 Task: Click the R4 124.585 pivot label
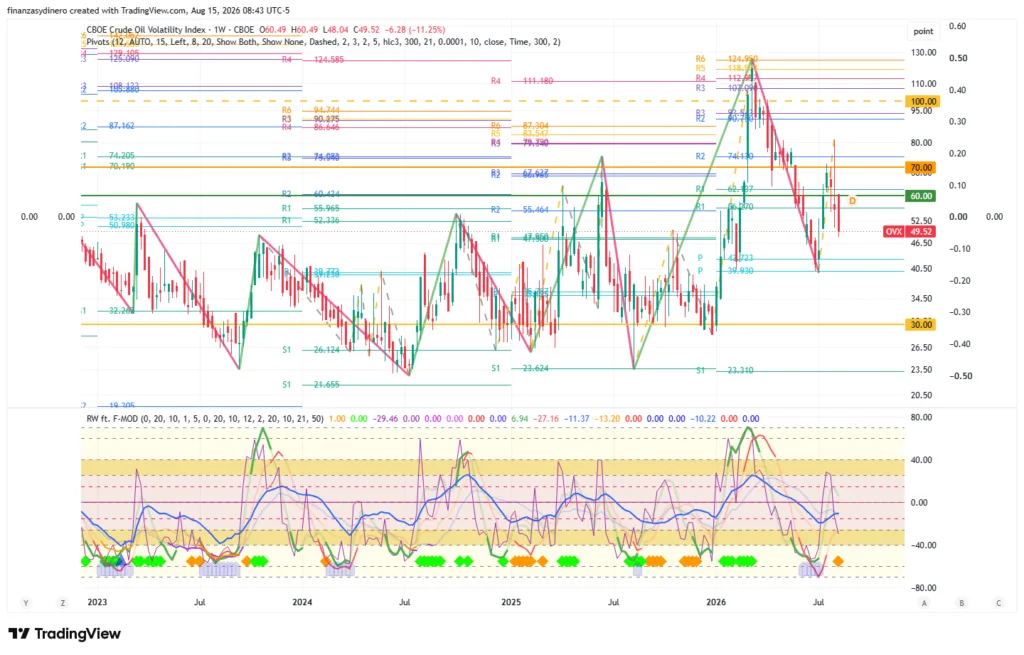click(313, 59)
